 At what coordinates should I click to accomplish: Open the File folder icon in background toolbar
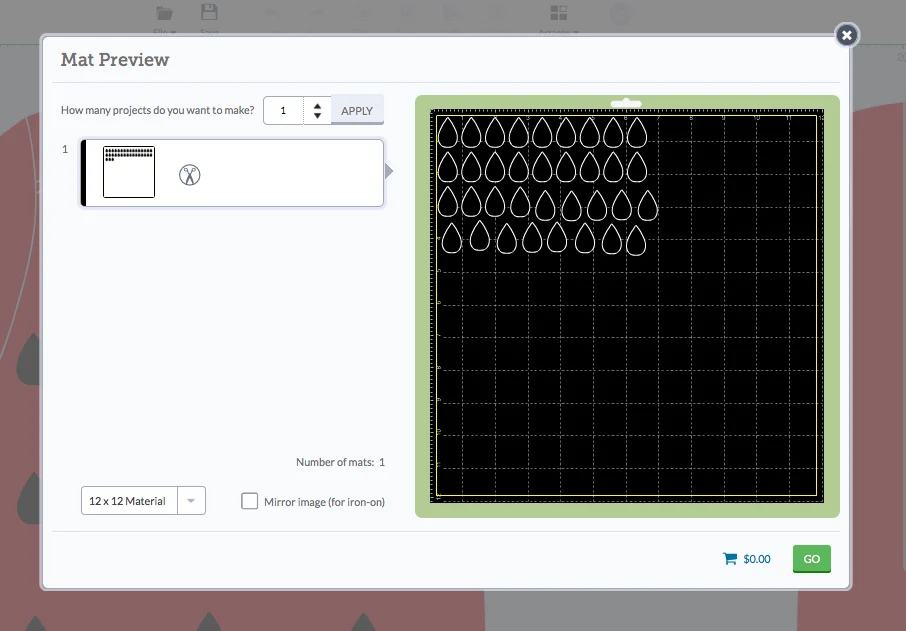click(165, 13)
